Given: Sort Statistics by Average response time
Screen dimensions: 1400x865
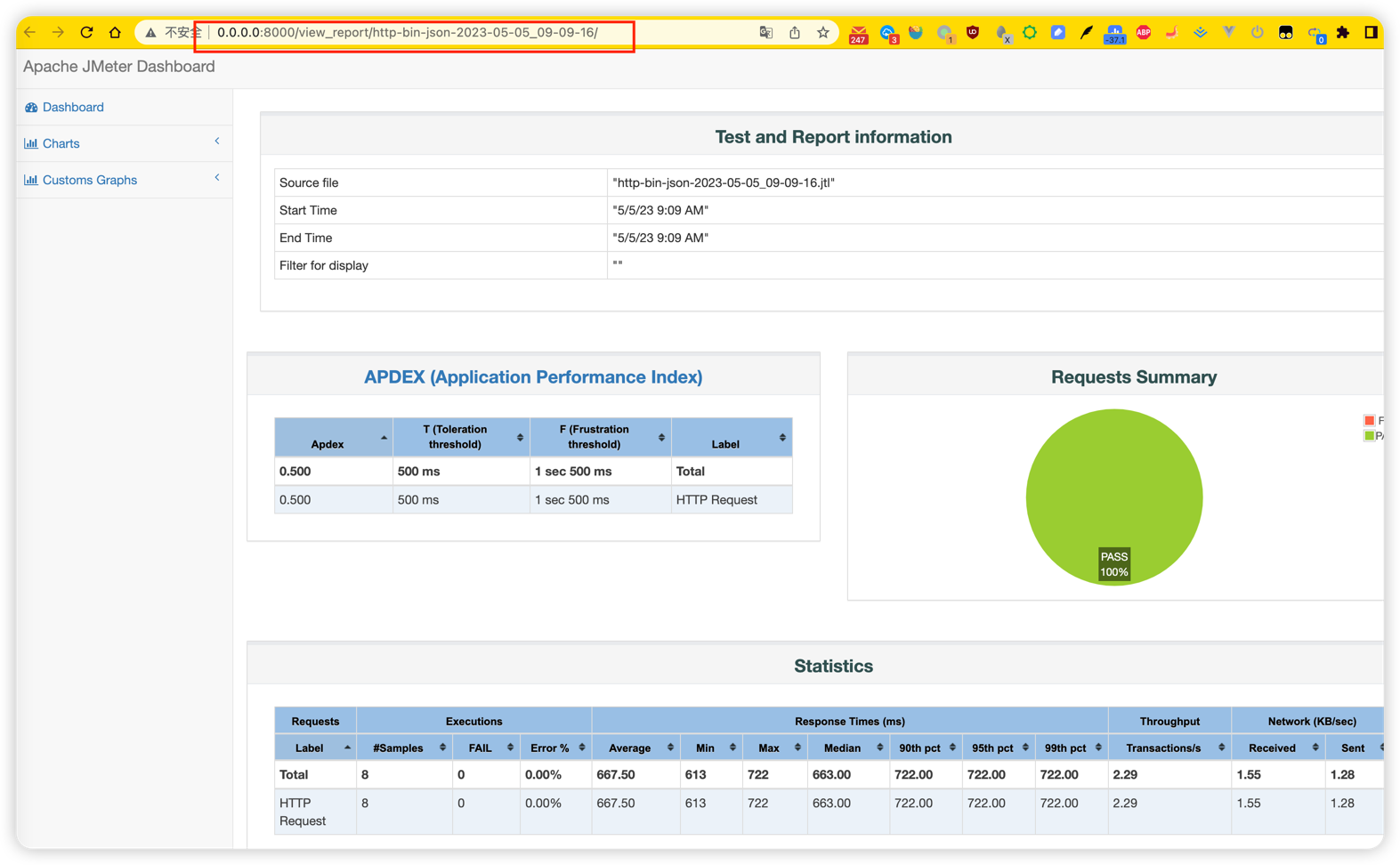Looking at the screenshot, I should click(635, 748).
